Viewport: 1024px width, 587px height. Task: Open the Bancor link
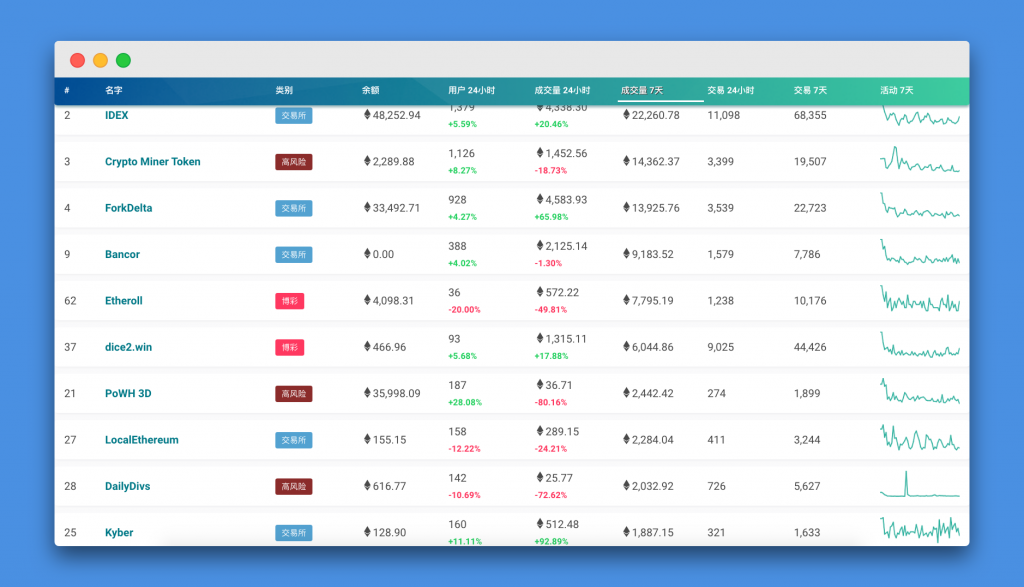pos(122,254)
